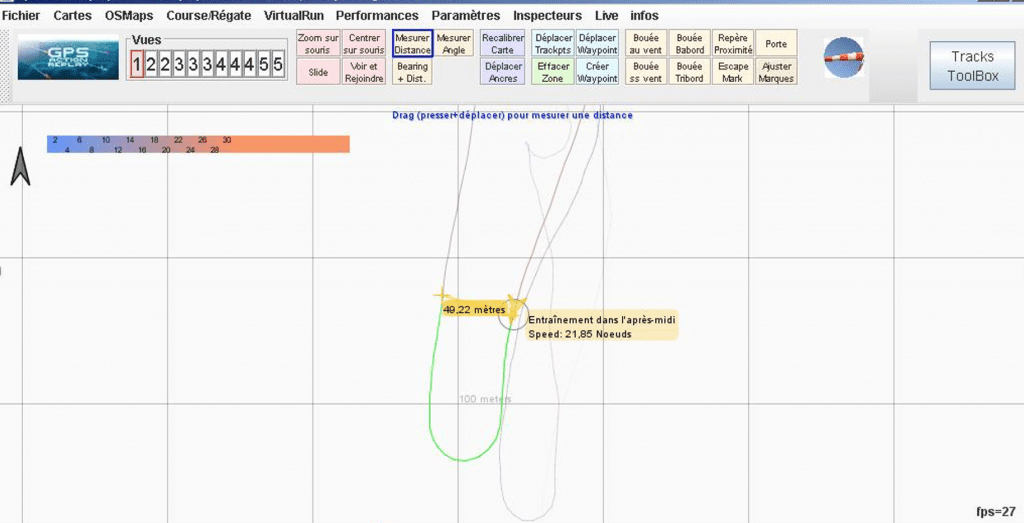Click the windsock wind direction icon
This screenshot has width=1024, height=523.
click(x=841, y=58)
